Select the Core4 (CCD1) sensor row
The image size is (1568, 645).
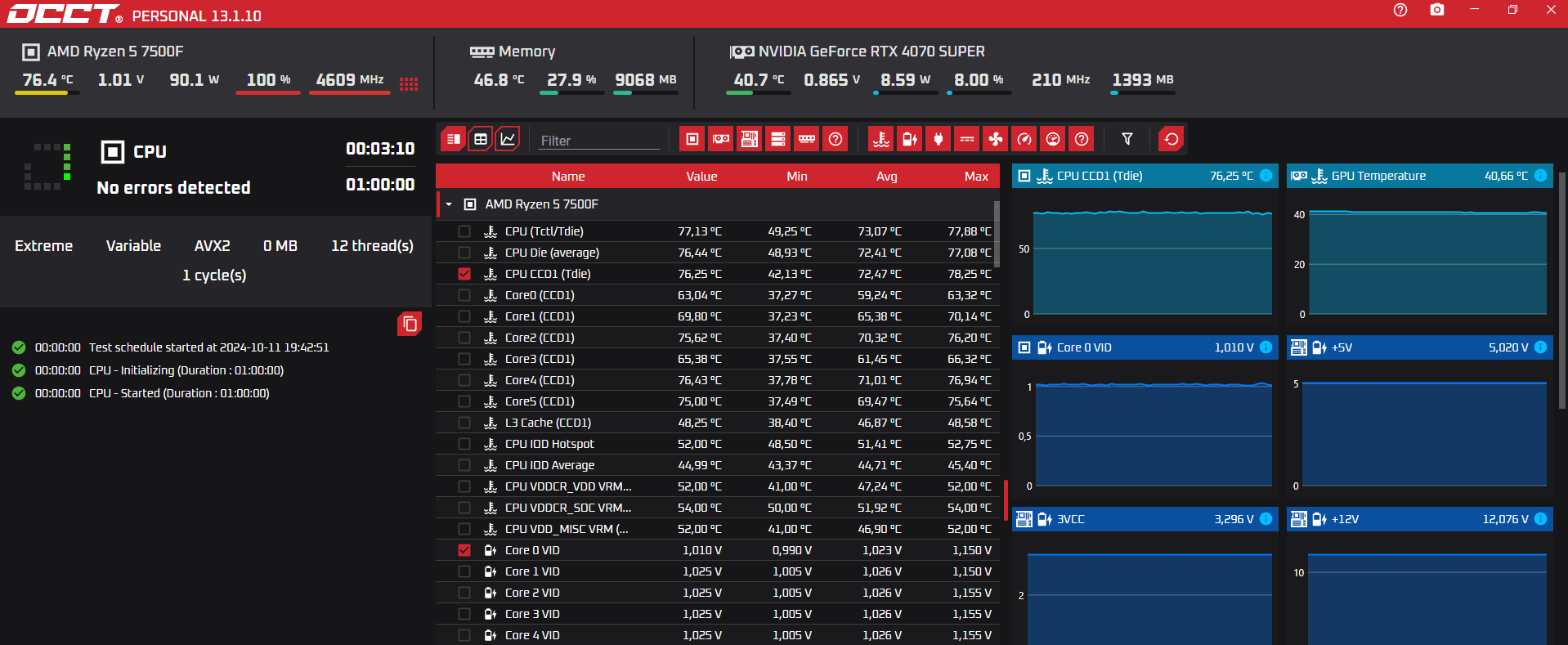(x=717, y=380)
